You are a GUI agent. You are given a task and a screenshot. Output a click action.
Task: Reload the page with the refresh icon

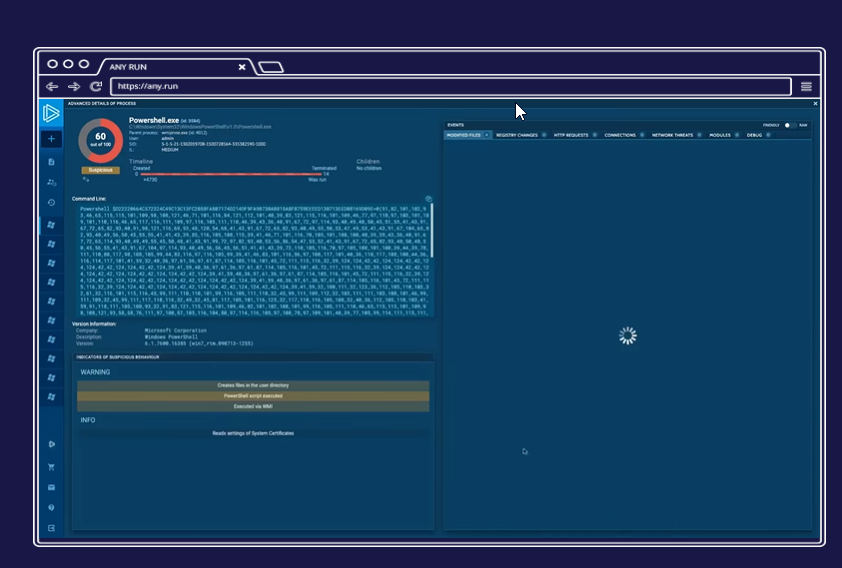point(96,86)
